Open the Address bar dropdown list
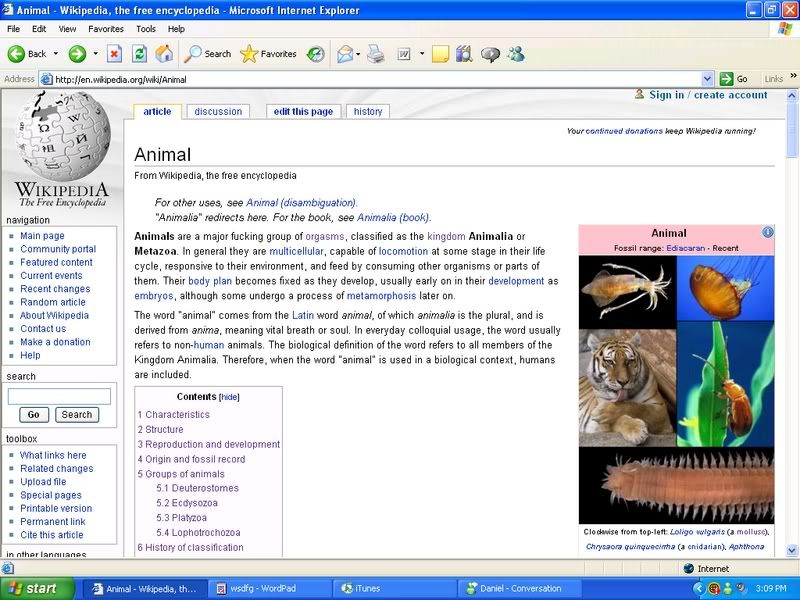Viewport: 800px width, 600px height. point(709,78)
